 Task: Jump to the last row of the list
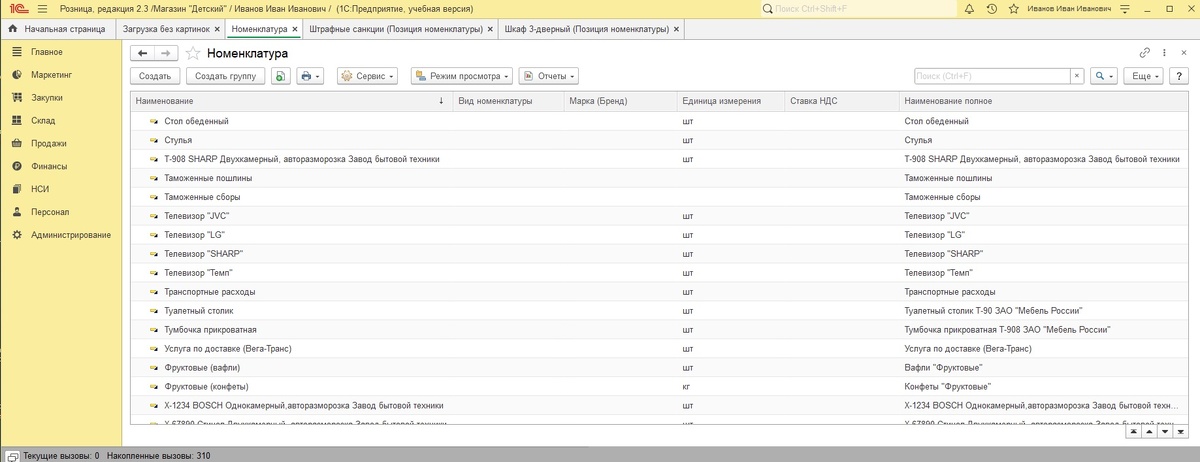coord(1181,432)
